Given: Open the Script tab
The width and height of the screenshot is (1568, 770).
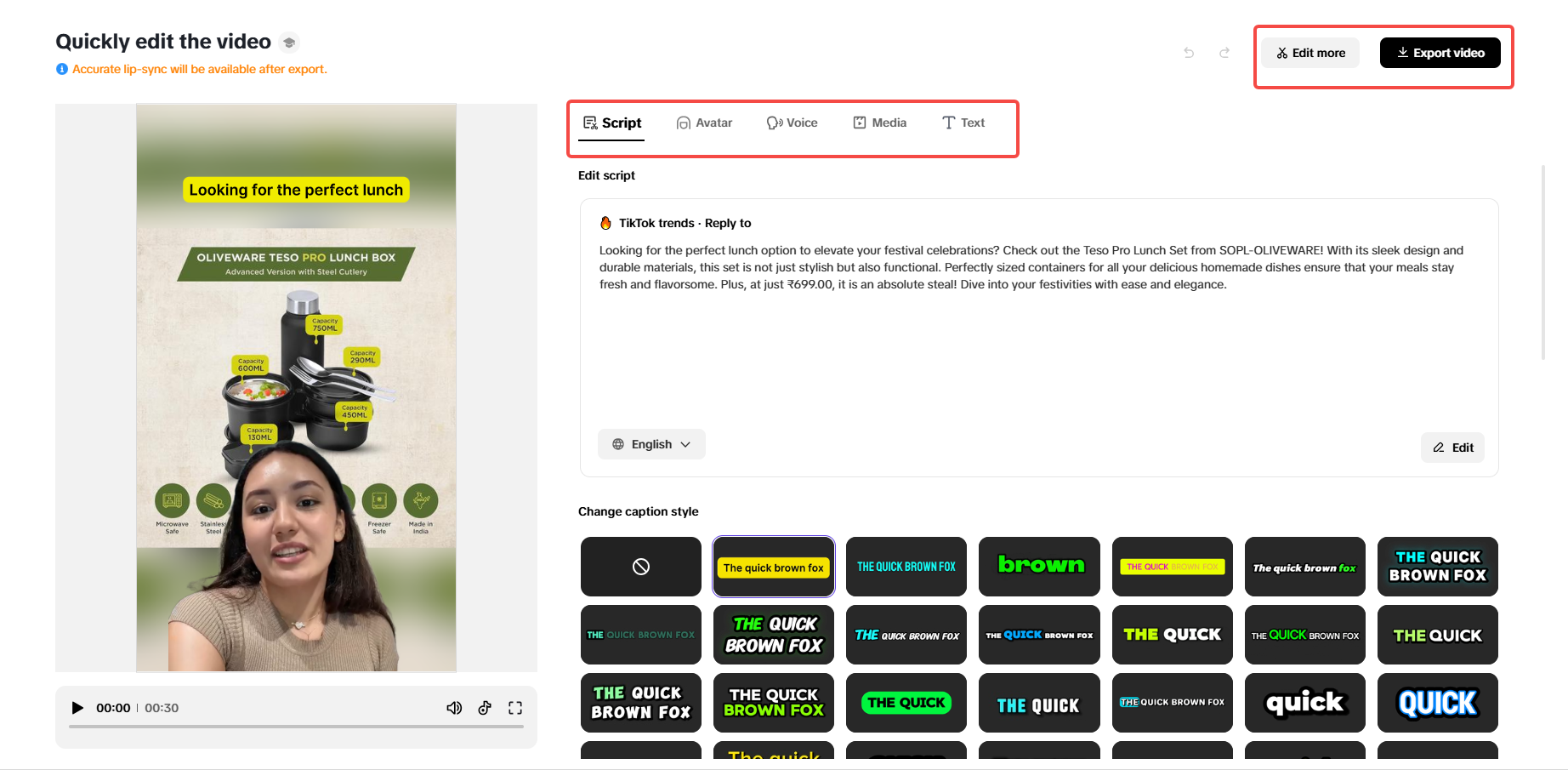Looking at the screenshot, I should pos(612,123).
